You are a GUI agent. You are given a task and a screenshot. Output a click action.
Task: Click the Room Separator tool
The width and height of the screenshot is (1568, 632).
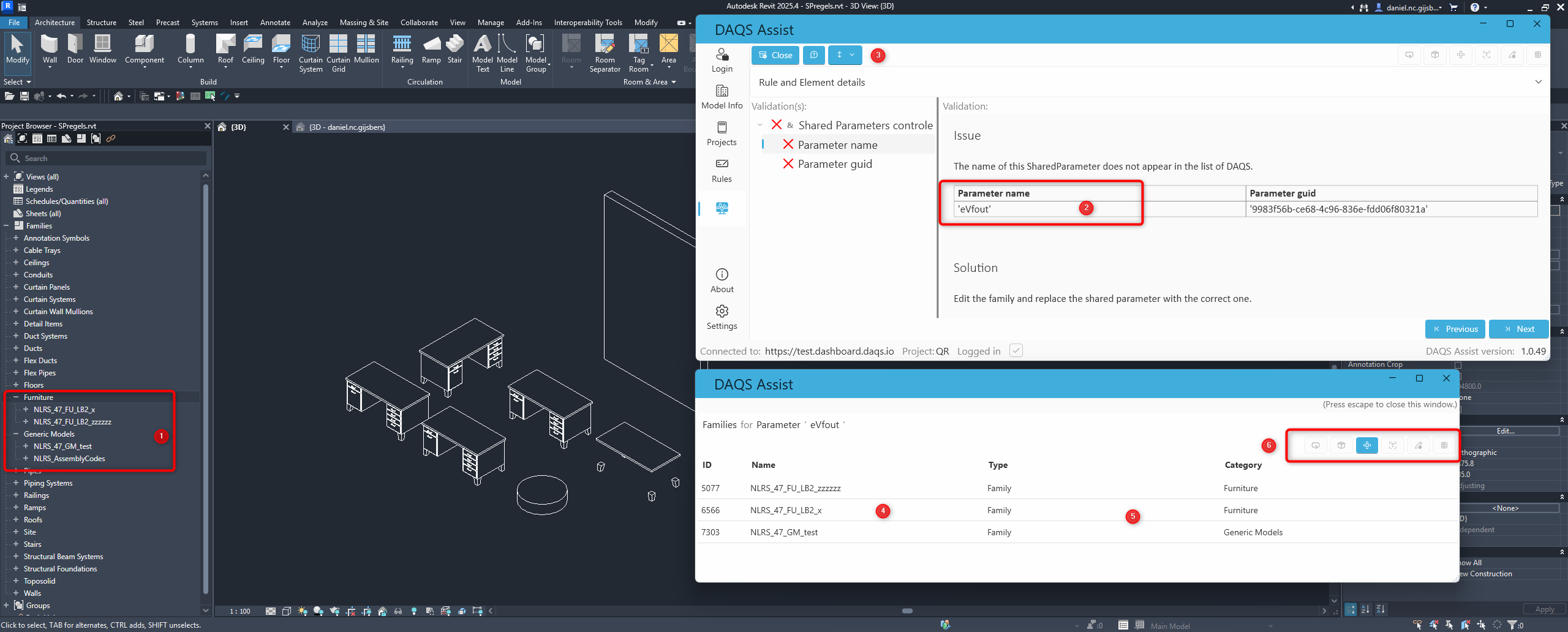[x=605, y=52]
